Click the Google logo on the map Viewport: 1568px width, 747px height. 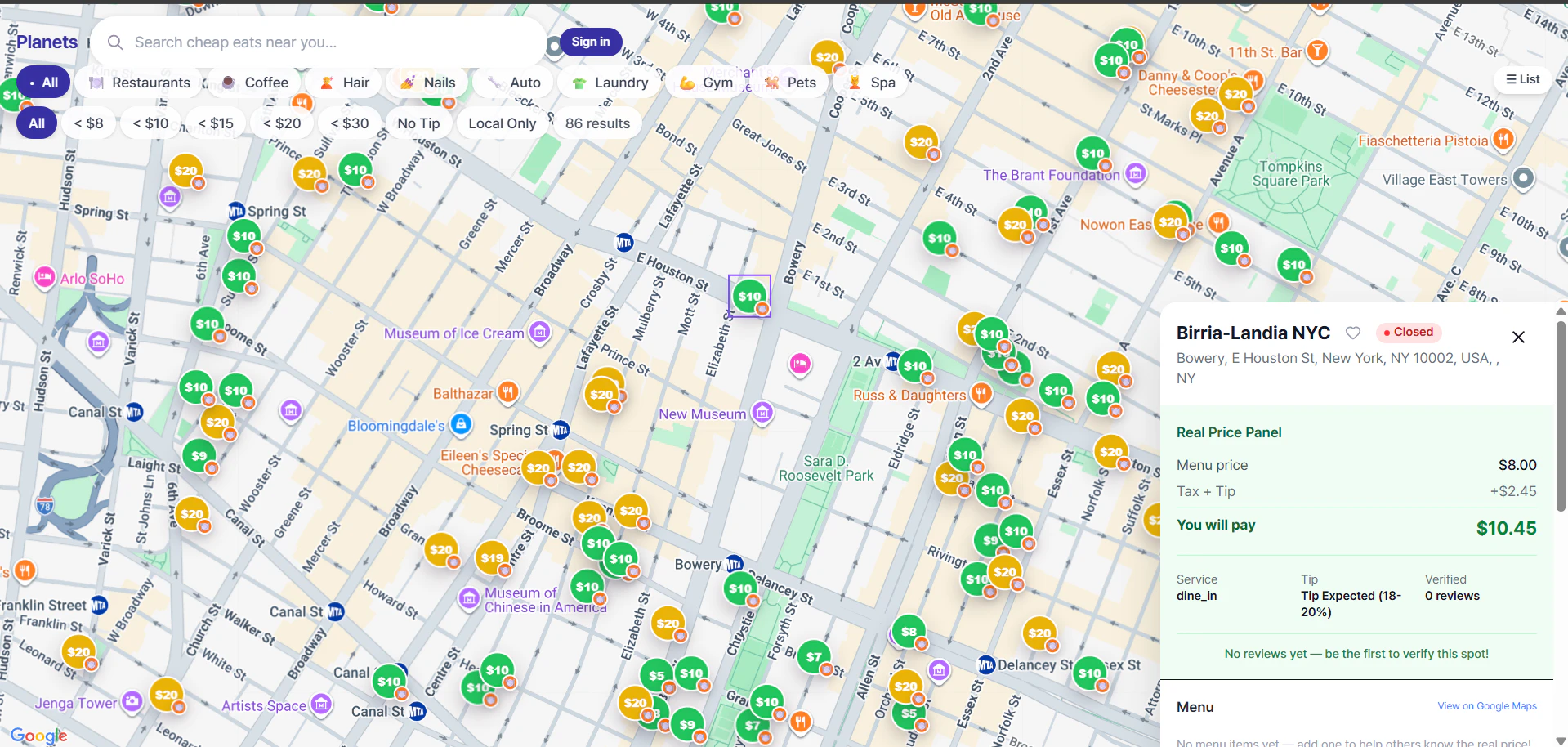38,735
